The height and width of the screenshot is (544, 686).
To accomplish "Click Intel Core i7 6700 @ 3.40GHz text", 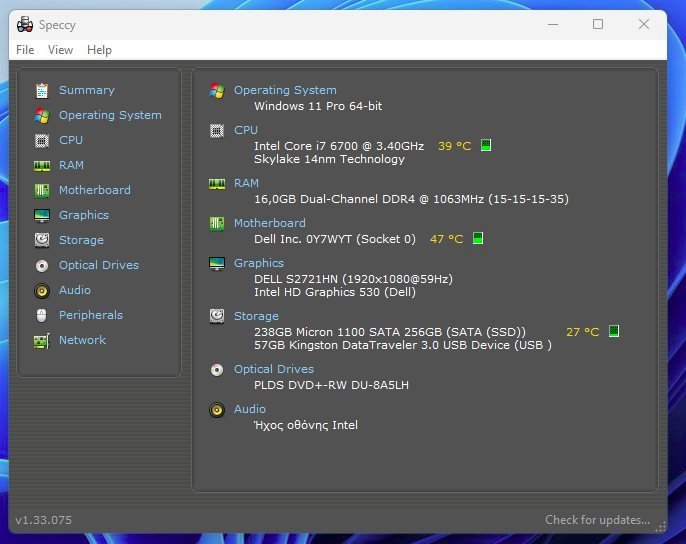I will 339,146.
